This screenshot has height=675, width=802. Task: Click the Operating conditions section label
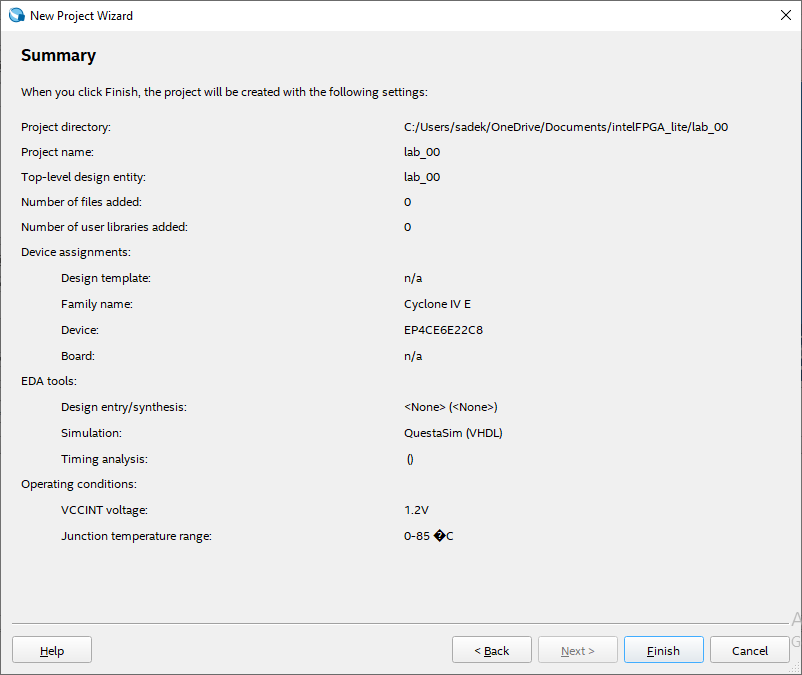(78, 484)
